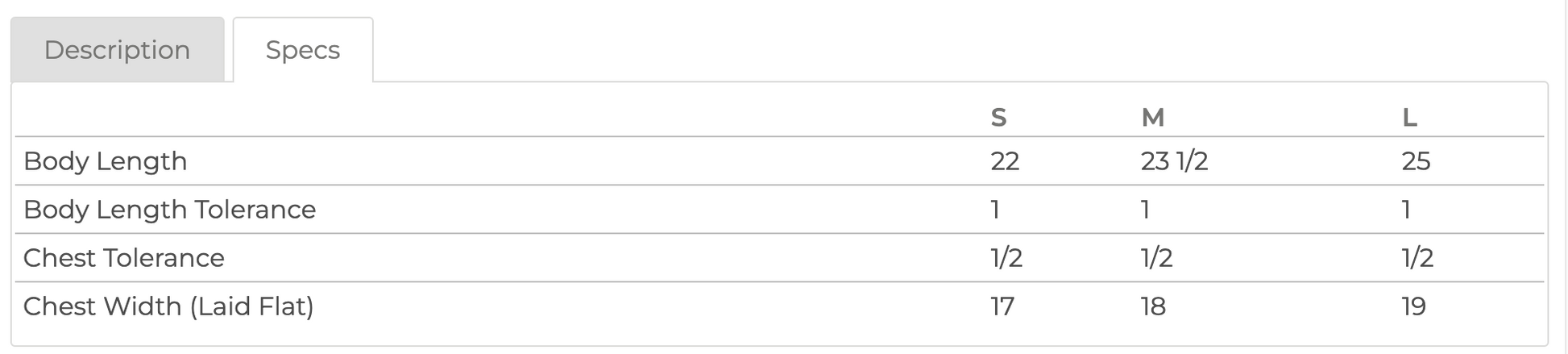Select Chest Tolerance 1/2 value under M

tap(1156, 258)
